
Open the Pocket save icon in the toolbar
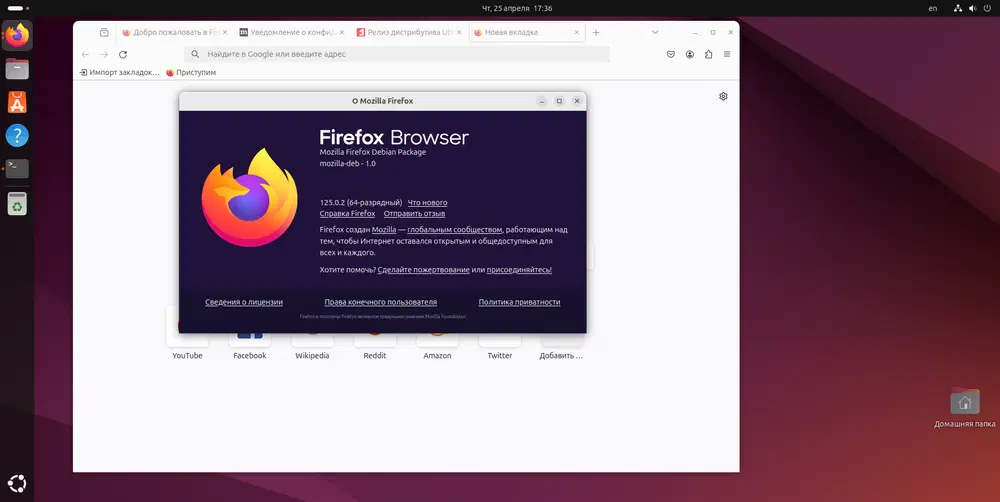(671, 55)
